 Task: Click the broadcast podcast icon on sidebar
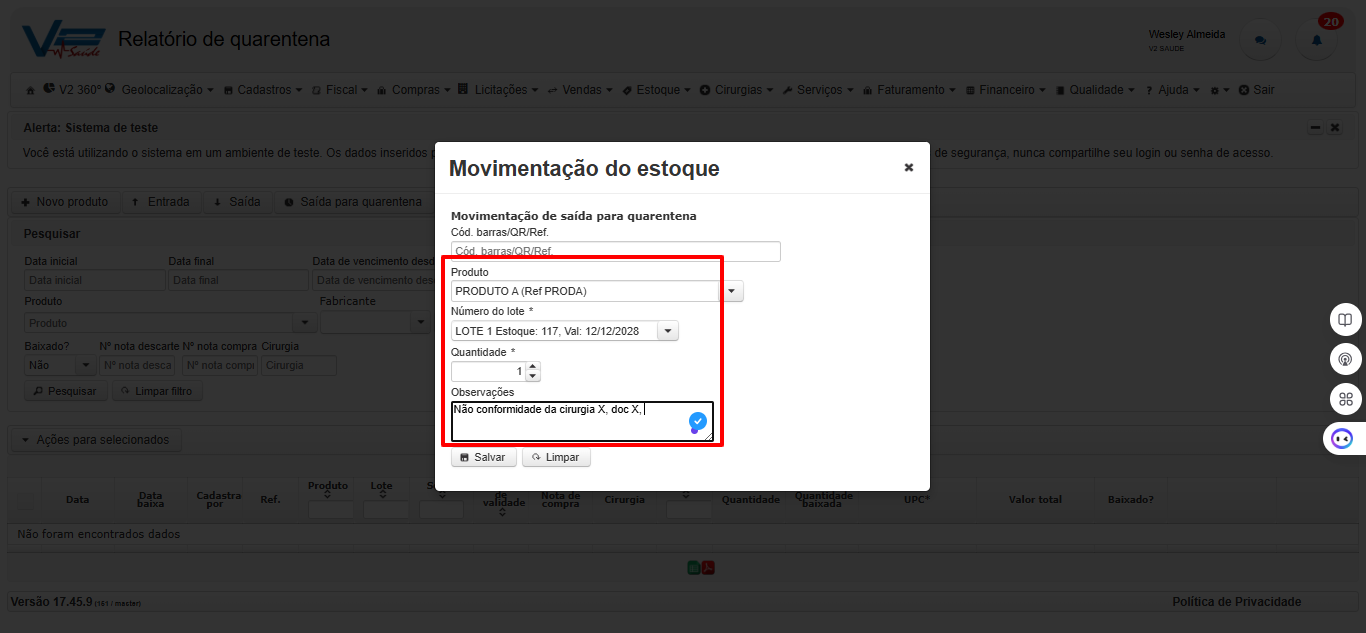point(1346,359)
